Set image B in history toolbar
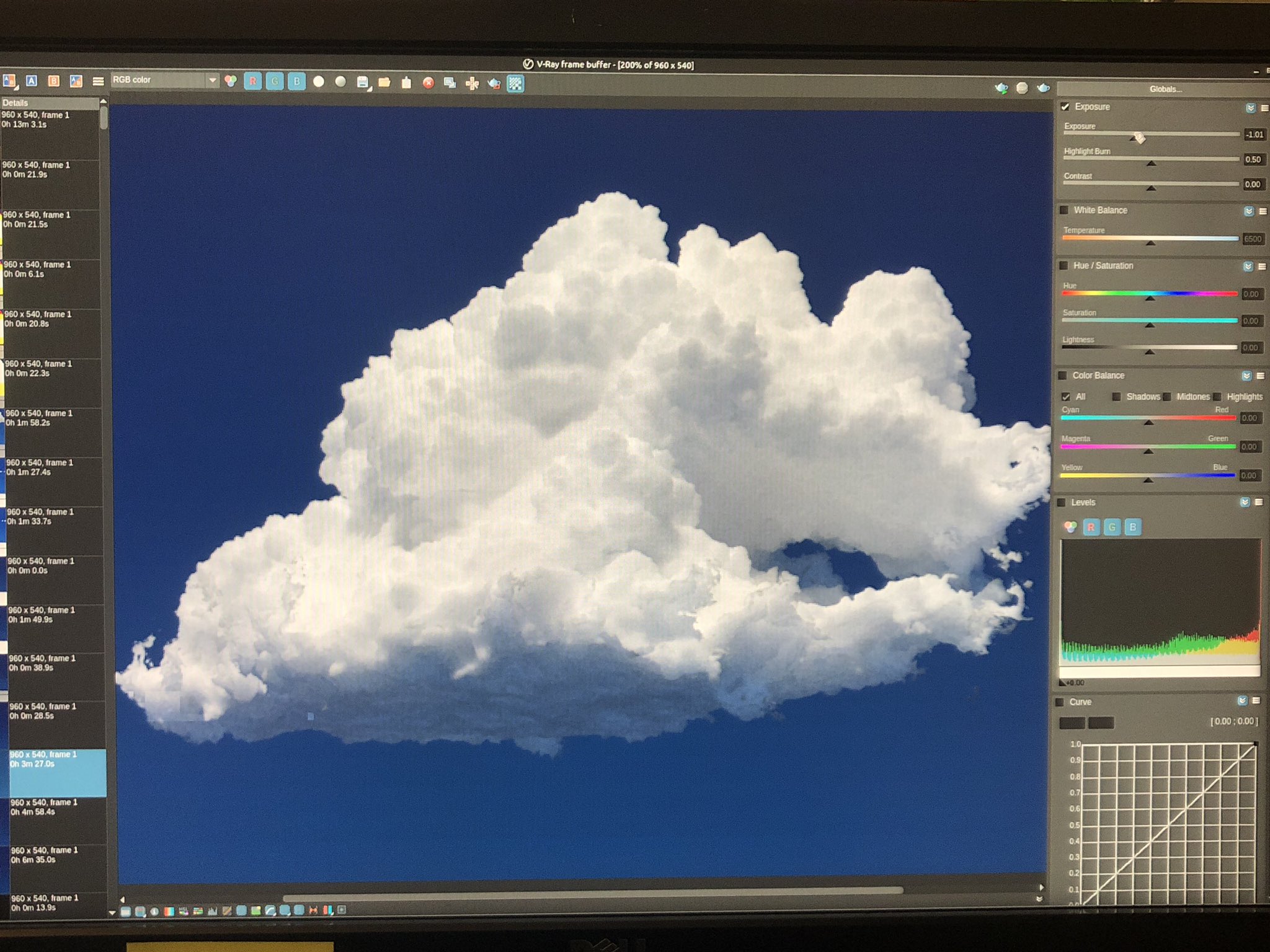The height and width of the screenshot is (952, 1270). [54, 81]
